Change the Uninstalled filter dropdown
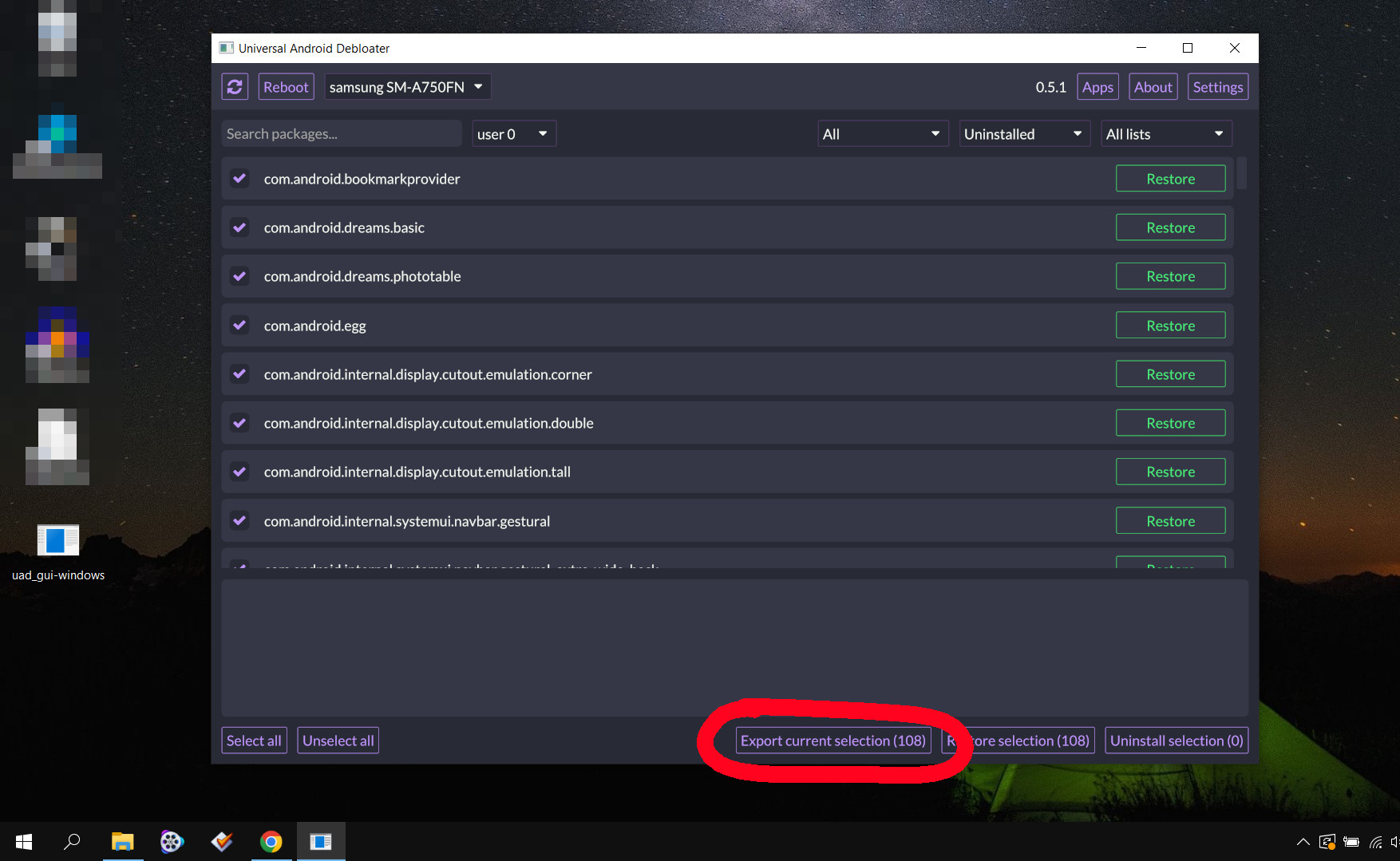 pos(1024,133)
